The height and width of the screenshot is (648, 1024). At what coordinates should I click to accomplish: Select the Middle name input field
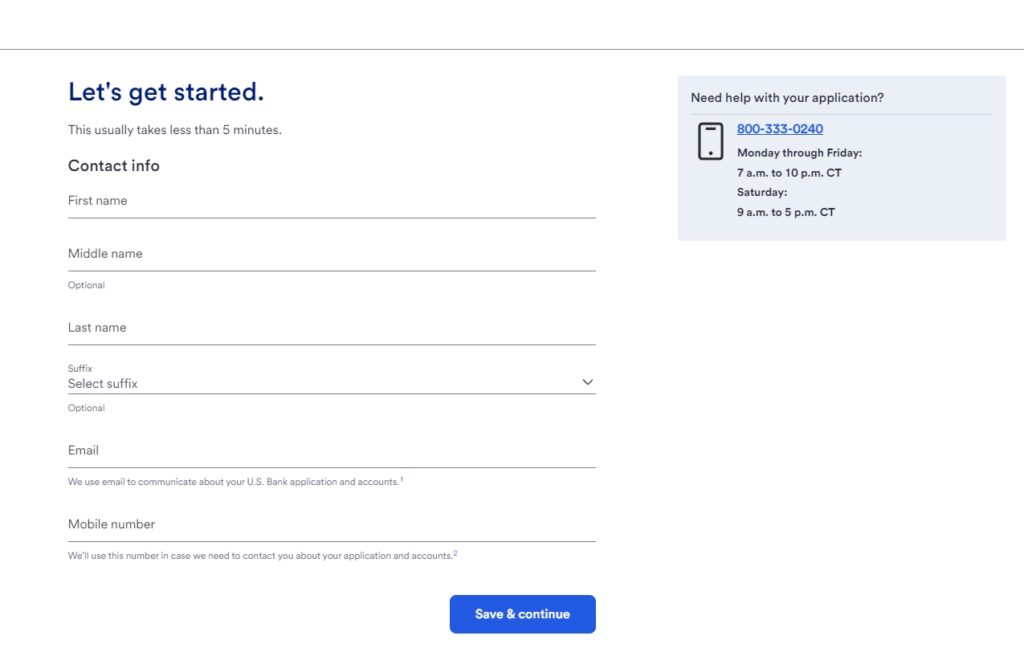(332, 254)
